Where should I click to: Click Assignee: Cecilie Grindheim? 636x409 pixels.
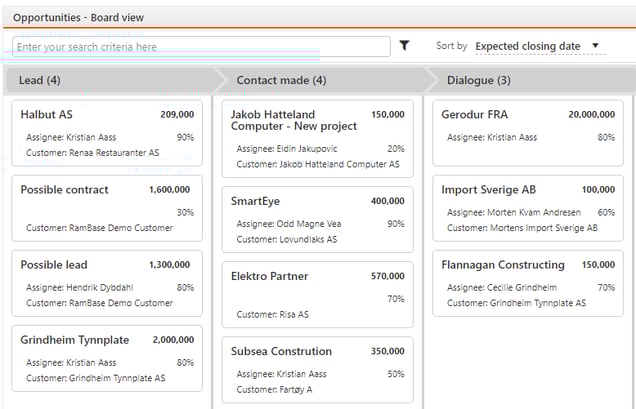click(502, 288)
